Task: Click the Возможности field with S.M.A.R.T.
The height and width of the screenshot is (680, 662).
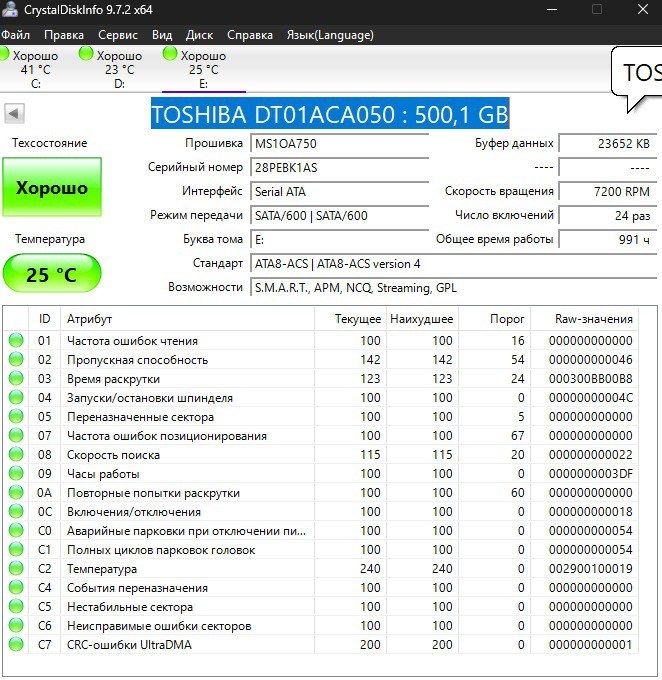Action: point(454,288)
